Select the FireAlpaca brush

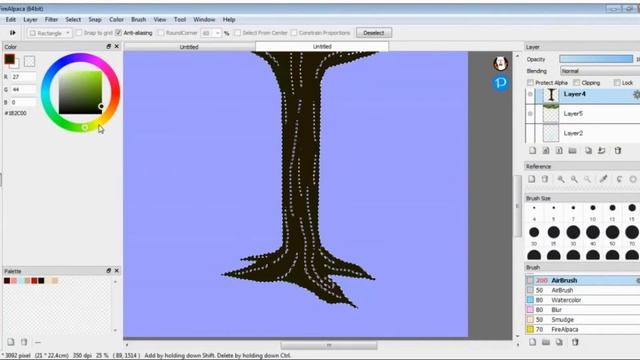coord(583,329)
